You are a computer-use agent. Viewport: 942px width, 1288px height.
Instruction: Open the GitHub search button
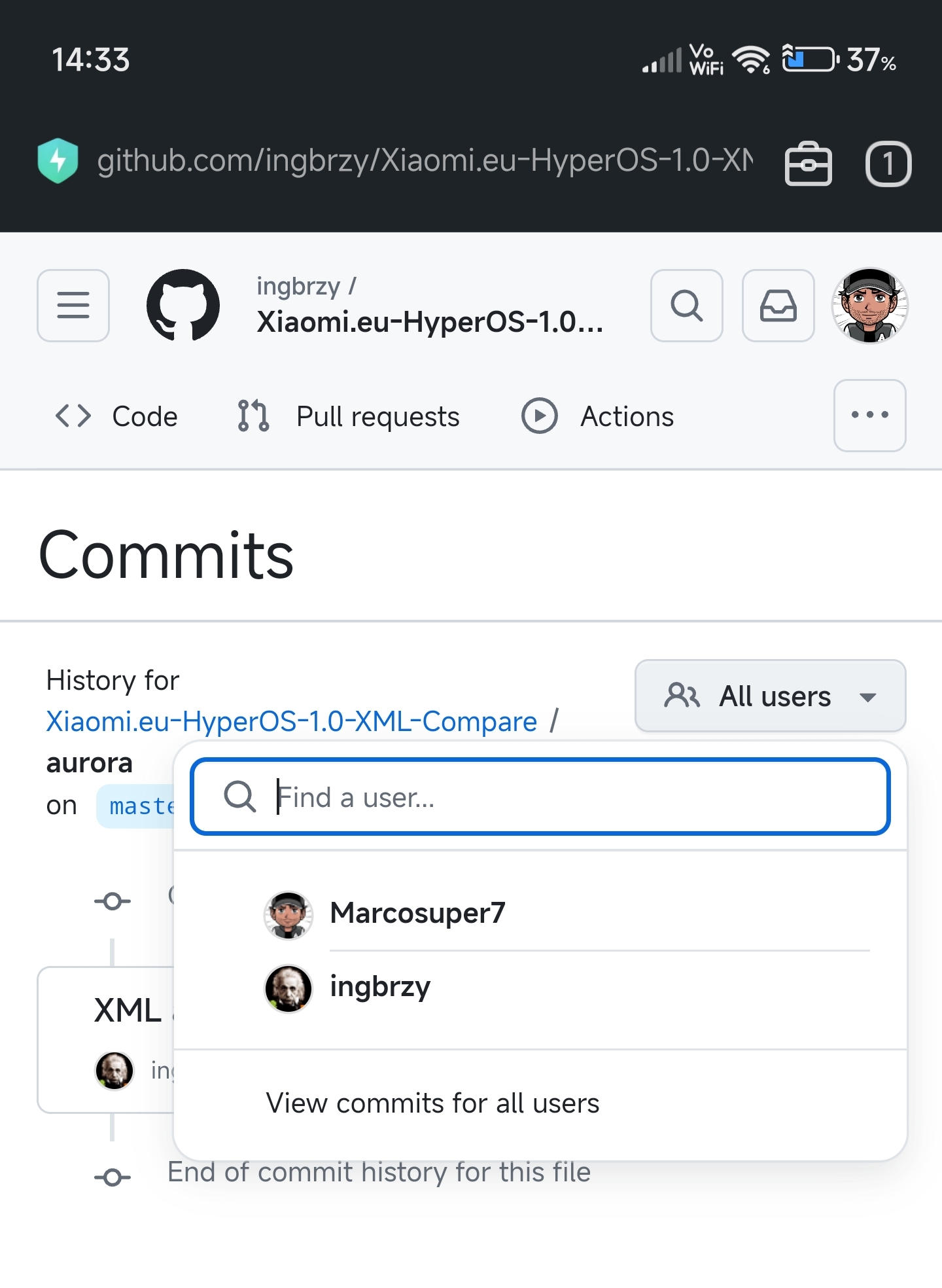click(x=687, y=306)
